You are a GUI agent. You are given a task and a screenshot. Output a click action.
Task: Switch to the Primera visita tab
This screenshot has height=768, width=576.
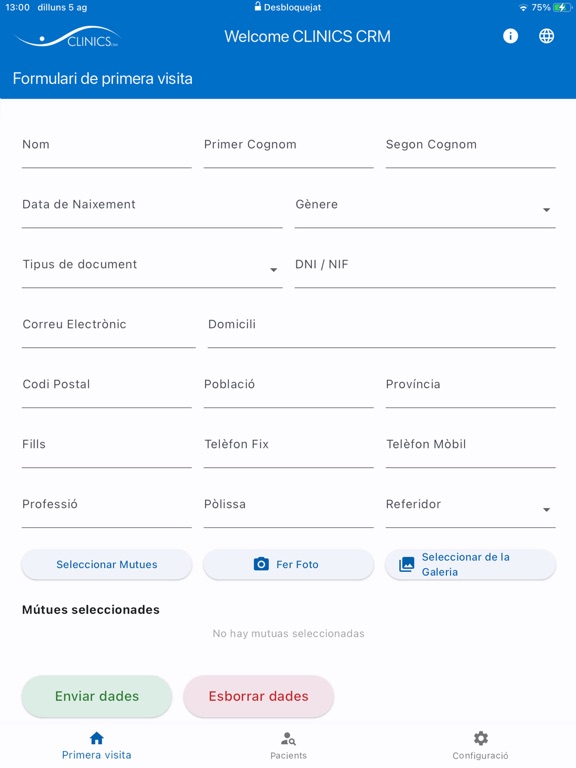[96, 745]
